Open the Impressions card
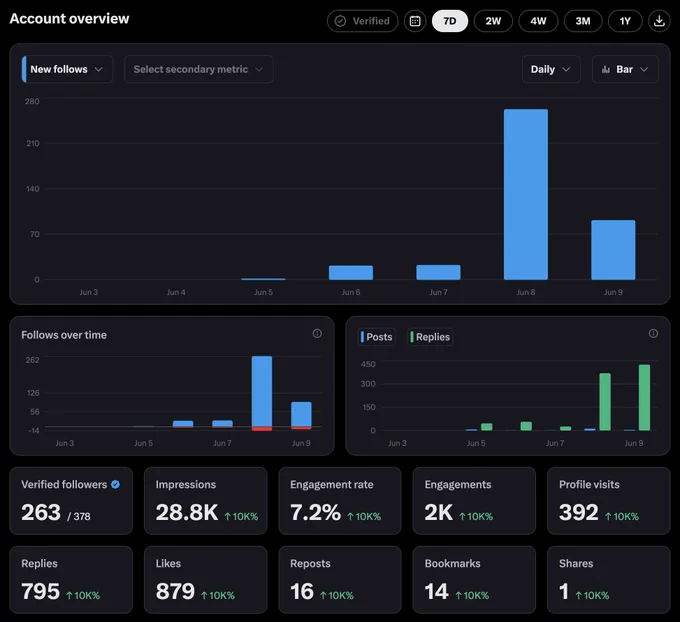 (x=206, y=501)
